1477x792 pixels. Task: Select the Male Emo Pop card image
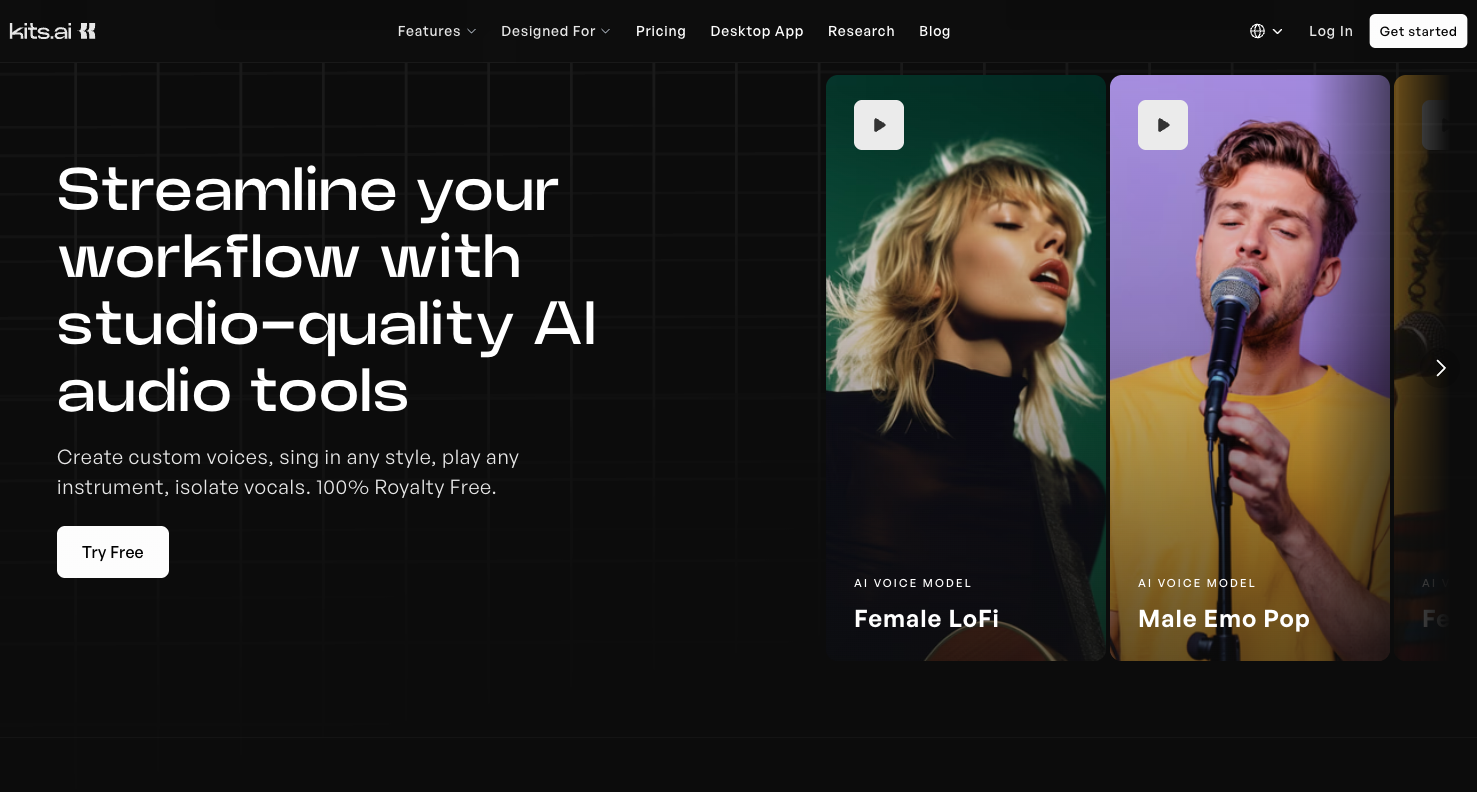click(1249, 400)
